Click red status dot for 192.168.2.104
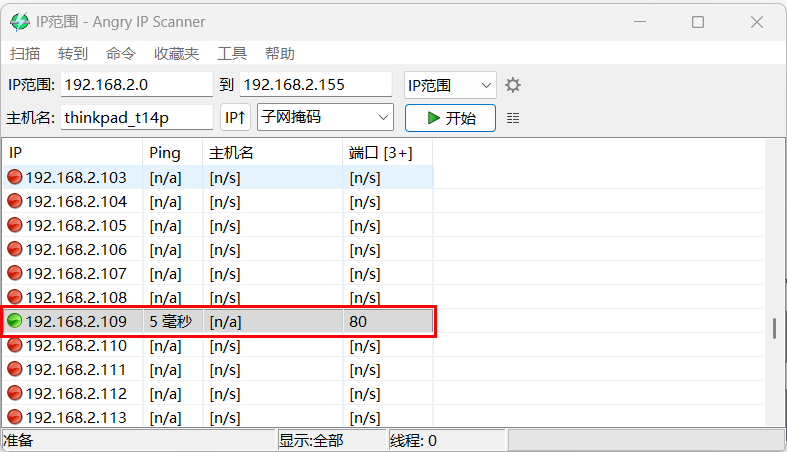The image size is (787, 452). pyautogui.click(x=15, y=201)
